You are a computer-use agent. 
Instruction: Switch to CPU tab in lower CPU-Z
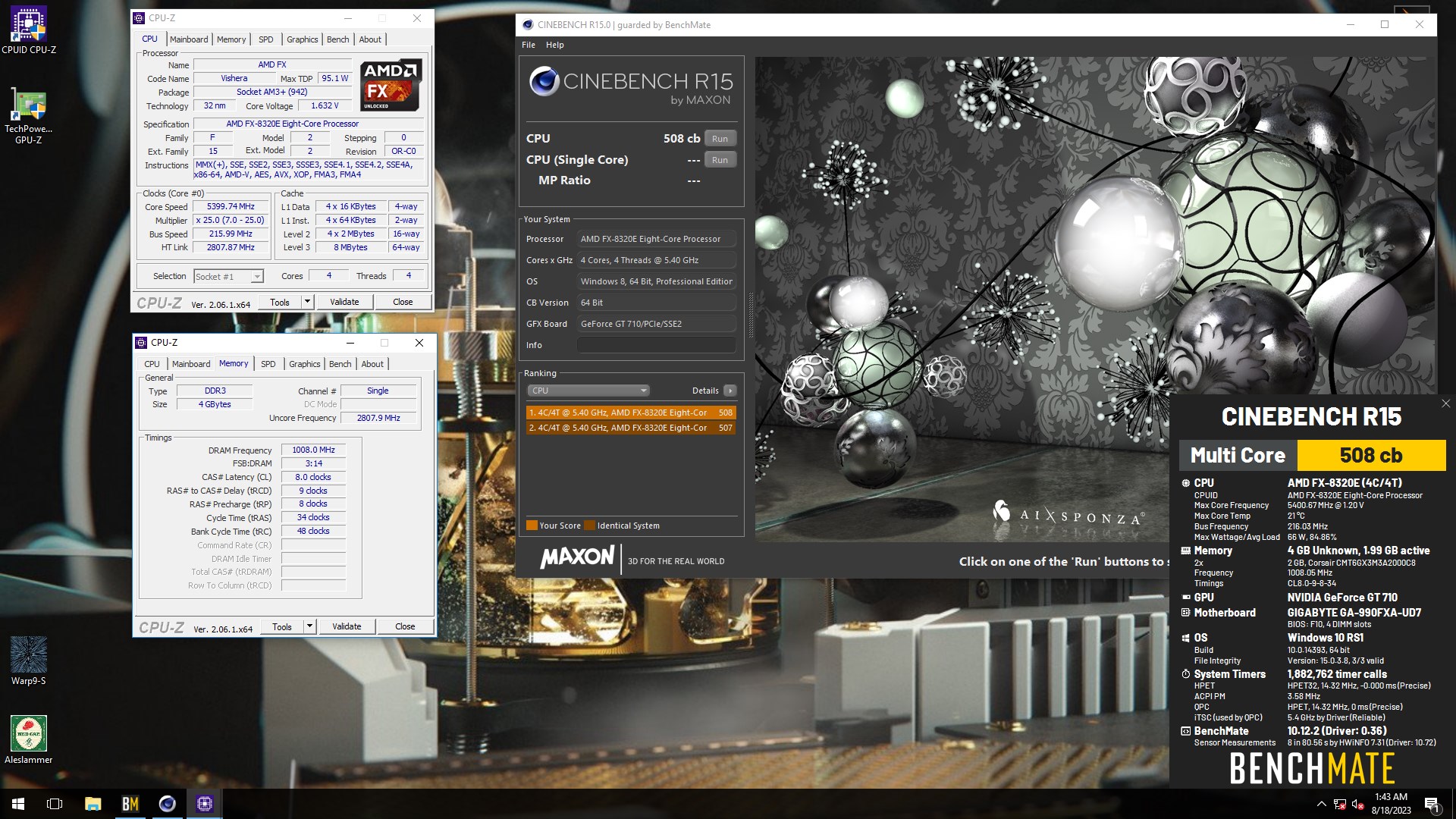(x=152, y=364)
